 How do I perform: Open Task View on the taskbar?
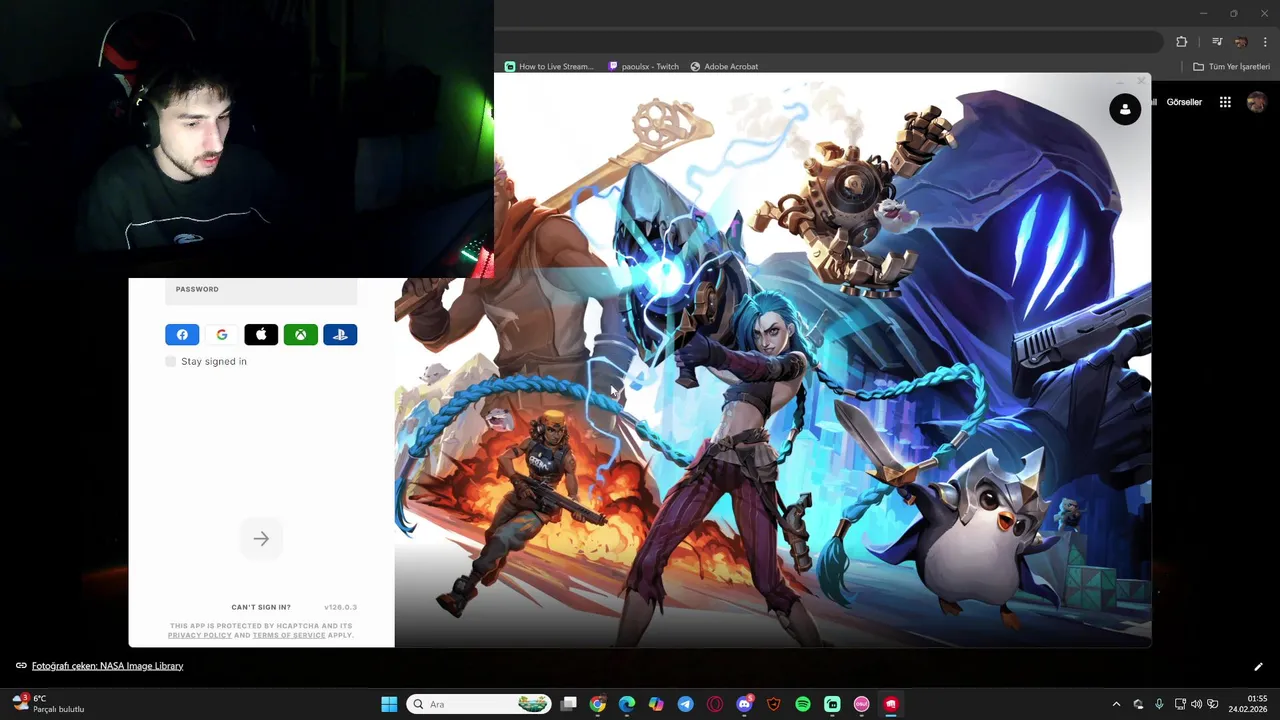point(569,704)
